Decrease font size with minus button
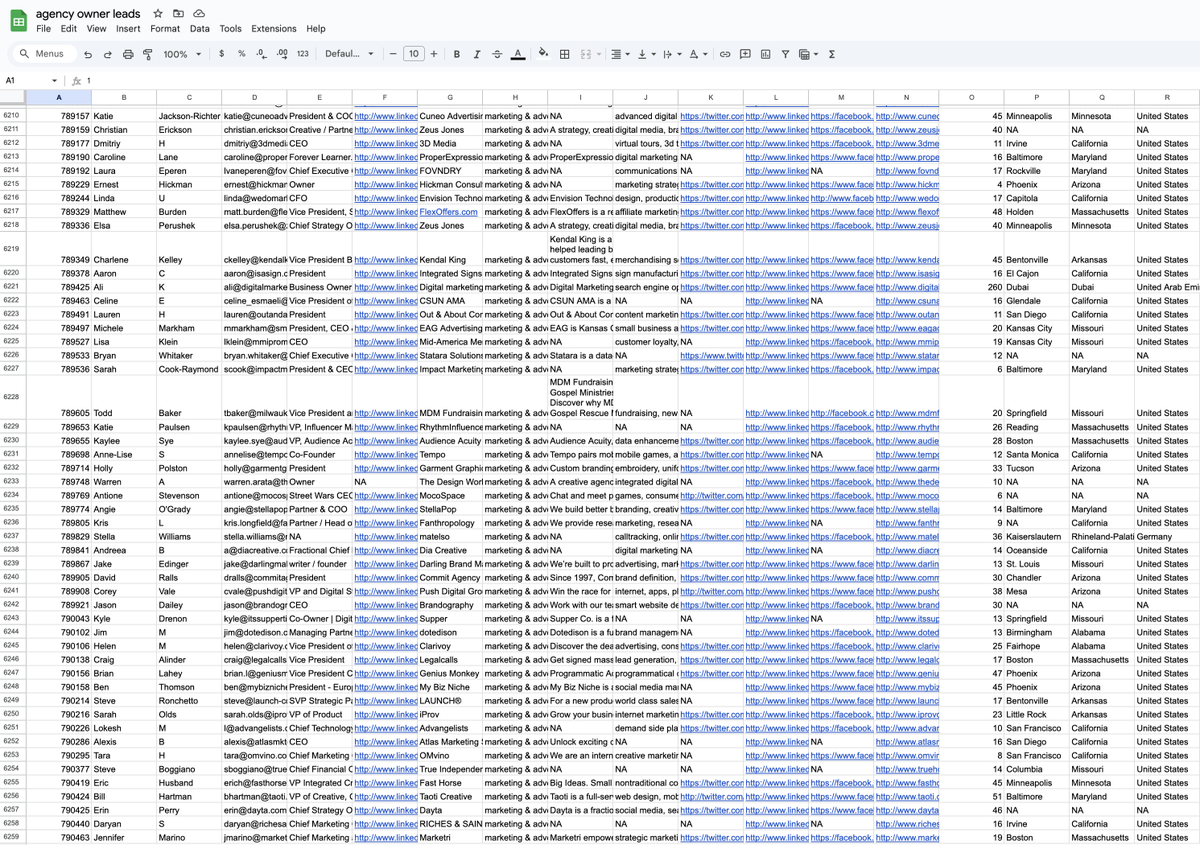Screen dimensions: 1200x845 (x=393, y=54)
